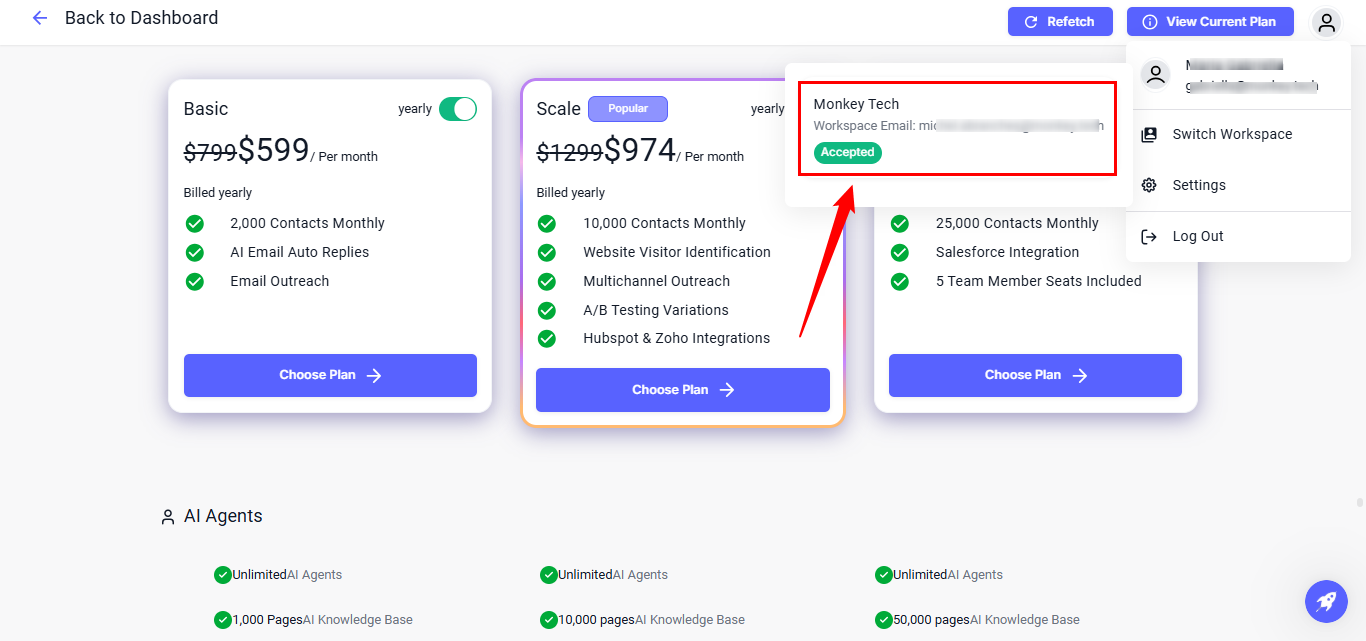Open Settings from the user menu
Image resolution: width=1366 pixels, height=641 pixels.
[1199, 185]
